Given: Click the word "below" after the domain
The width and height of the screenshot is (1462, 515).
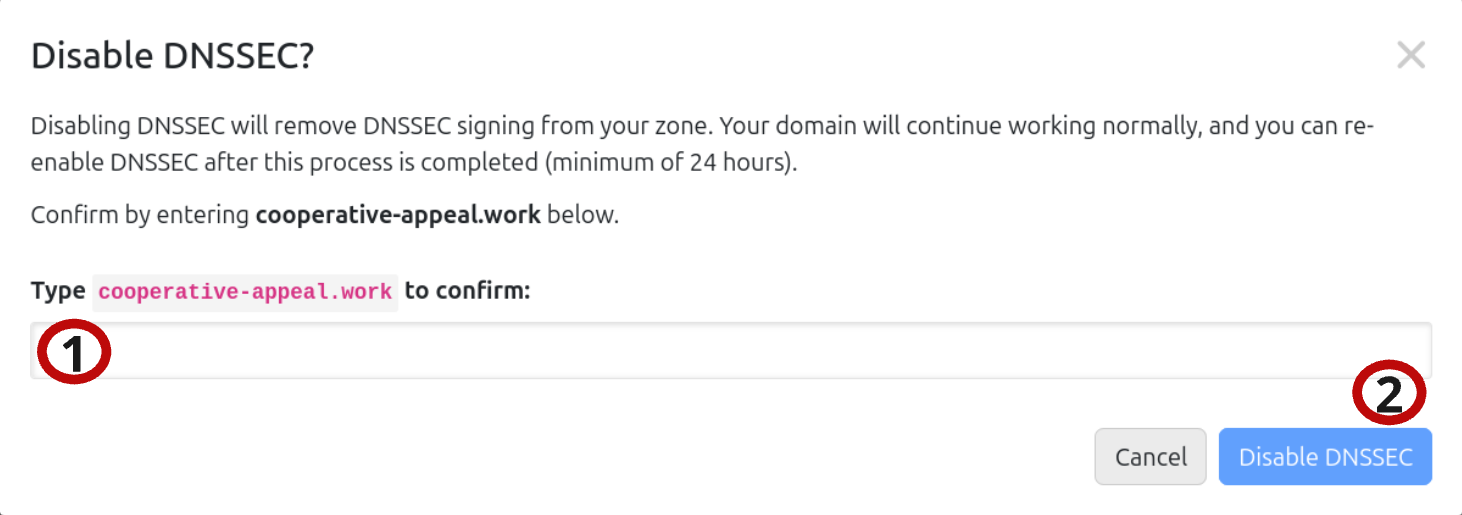Looking at the screenshot, I should coord(582,215).
